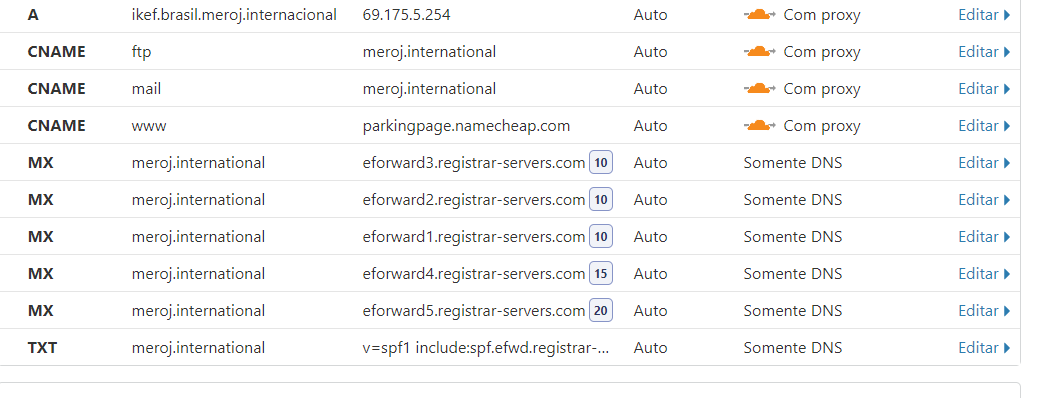The image size is (1041, 398).
Task: Open Editar for the mail CNAME record
Action: click(x=984, y=88)
